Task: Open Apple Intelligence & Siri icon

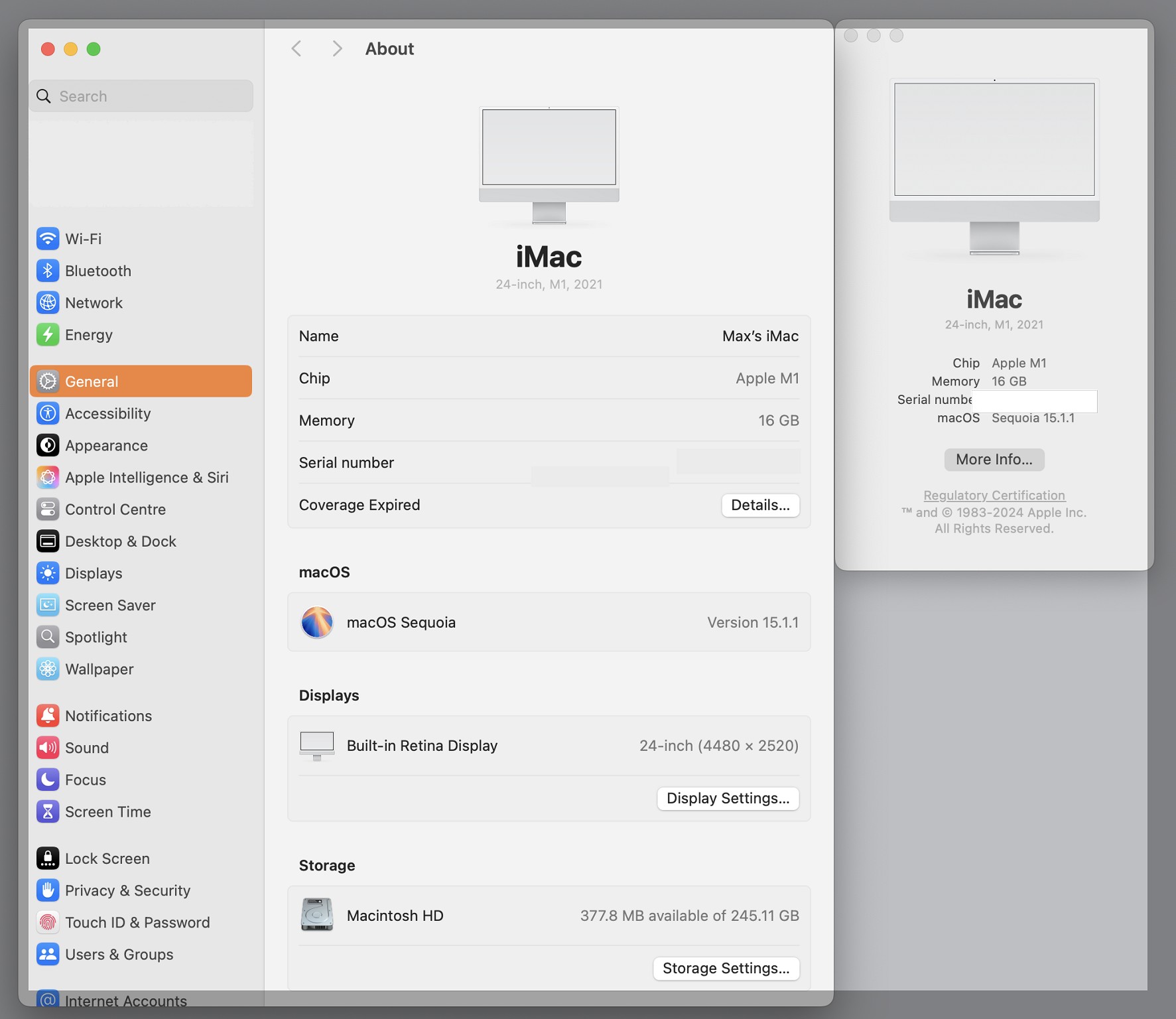Action: 48,477
